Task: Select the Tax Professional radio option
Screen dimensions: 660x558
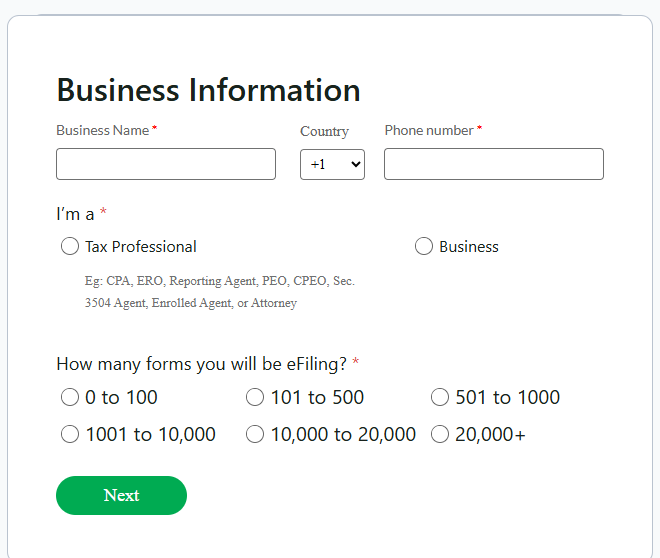Action: 70,246
